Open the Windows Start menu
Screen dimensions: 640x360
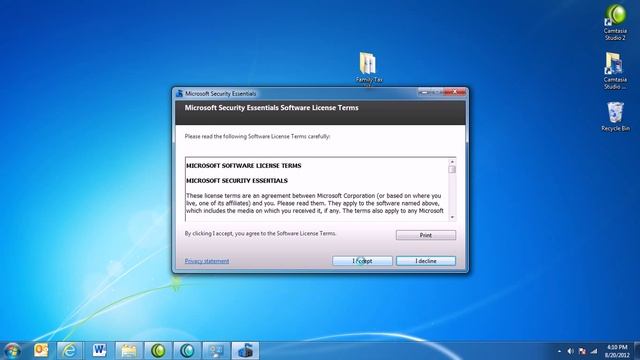pyautogui.click(x=12, y=351)
